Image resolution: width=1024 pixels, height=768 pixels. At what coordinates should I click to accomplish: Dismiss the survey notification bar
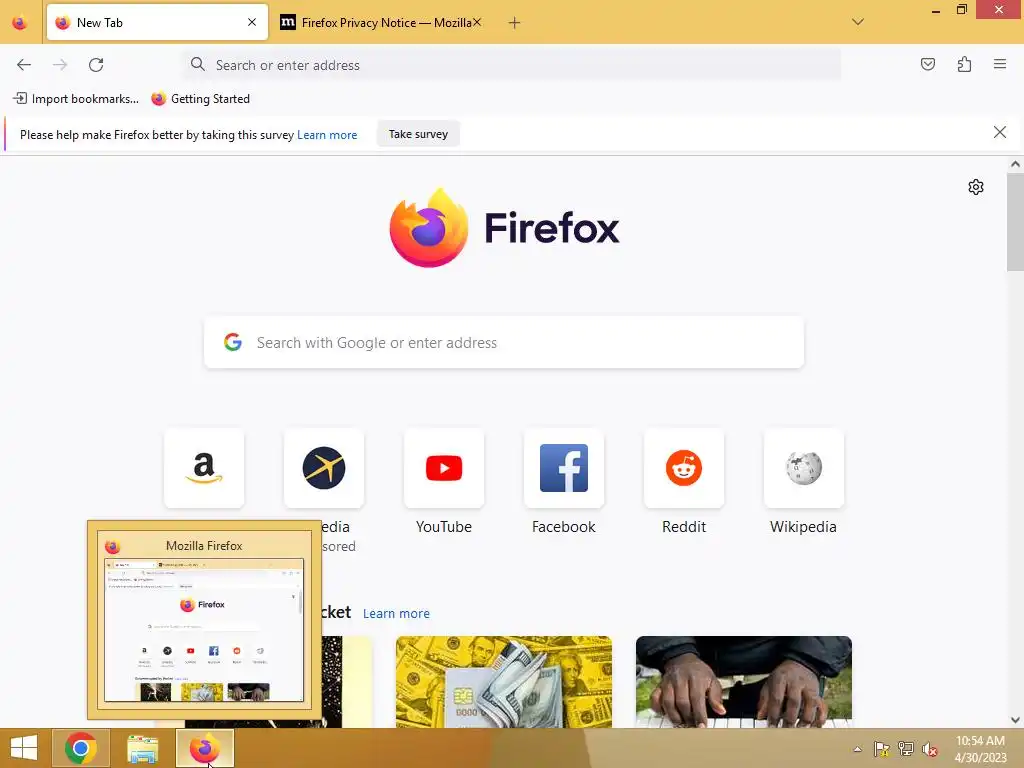(x=1000, y=133)
